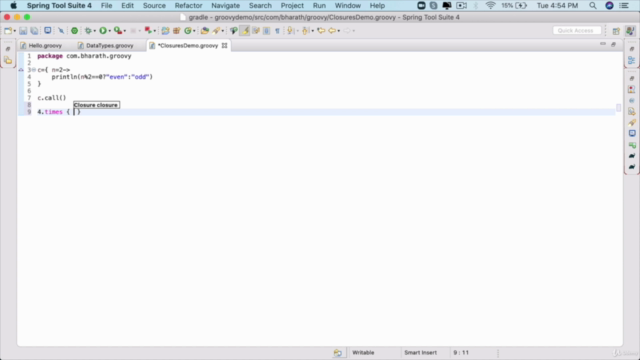
Task: Open the Apple menu
Action: click(x=13, y=6)
